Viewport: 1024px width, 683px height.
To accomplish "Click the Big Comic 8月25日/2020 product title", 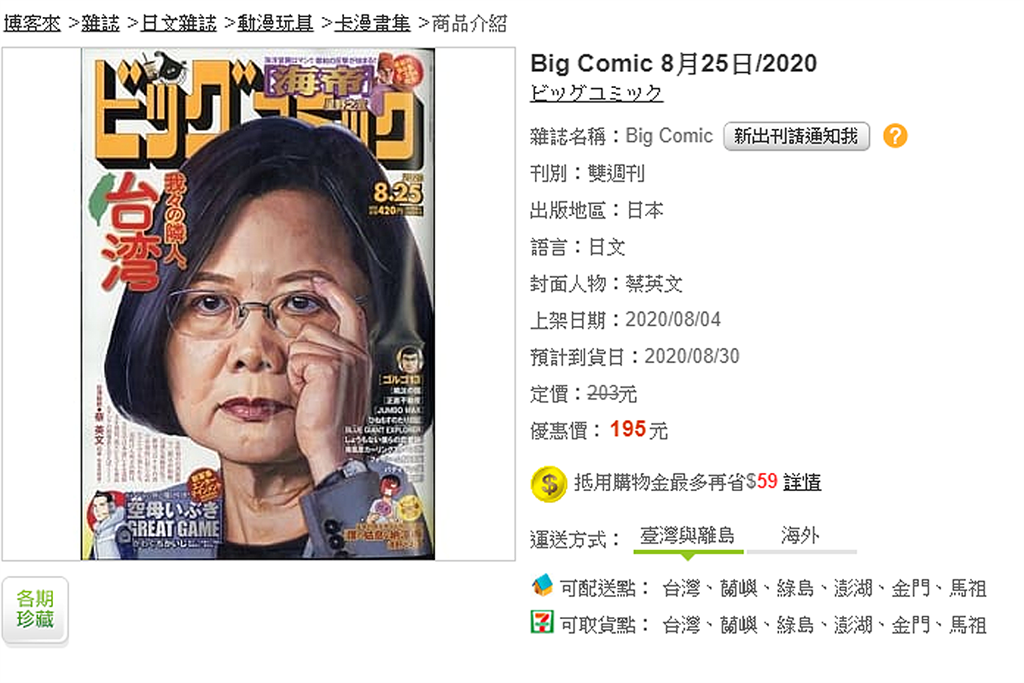I will pos(673,63).
